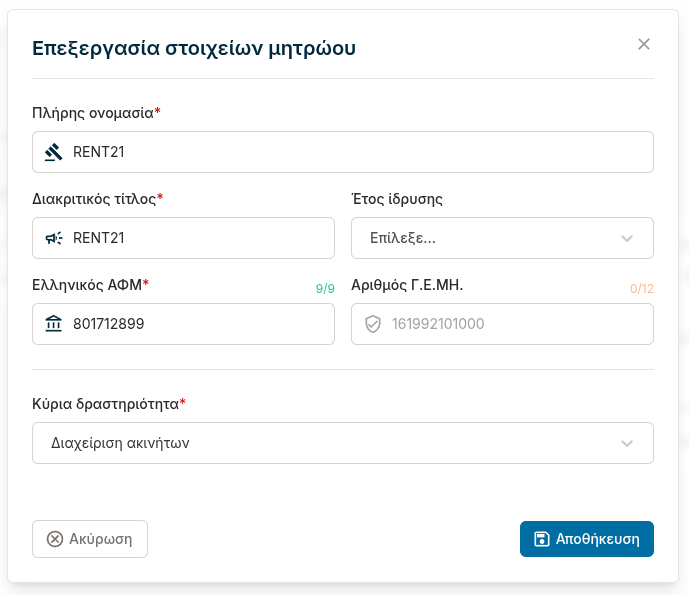Focus the Ελληνικός ΑΦΜ field 801712899
The height and width of the screenshot is (595, 689).
pyautogui.click(x=183, y=324)
